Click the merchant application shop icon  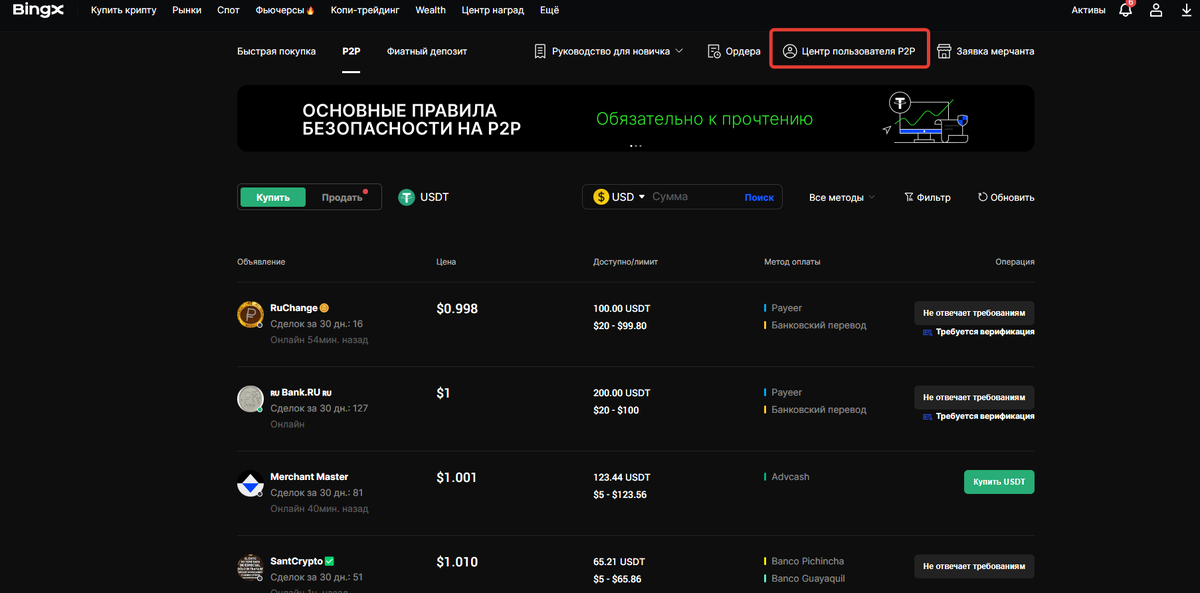click(943, 51)
